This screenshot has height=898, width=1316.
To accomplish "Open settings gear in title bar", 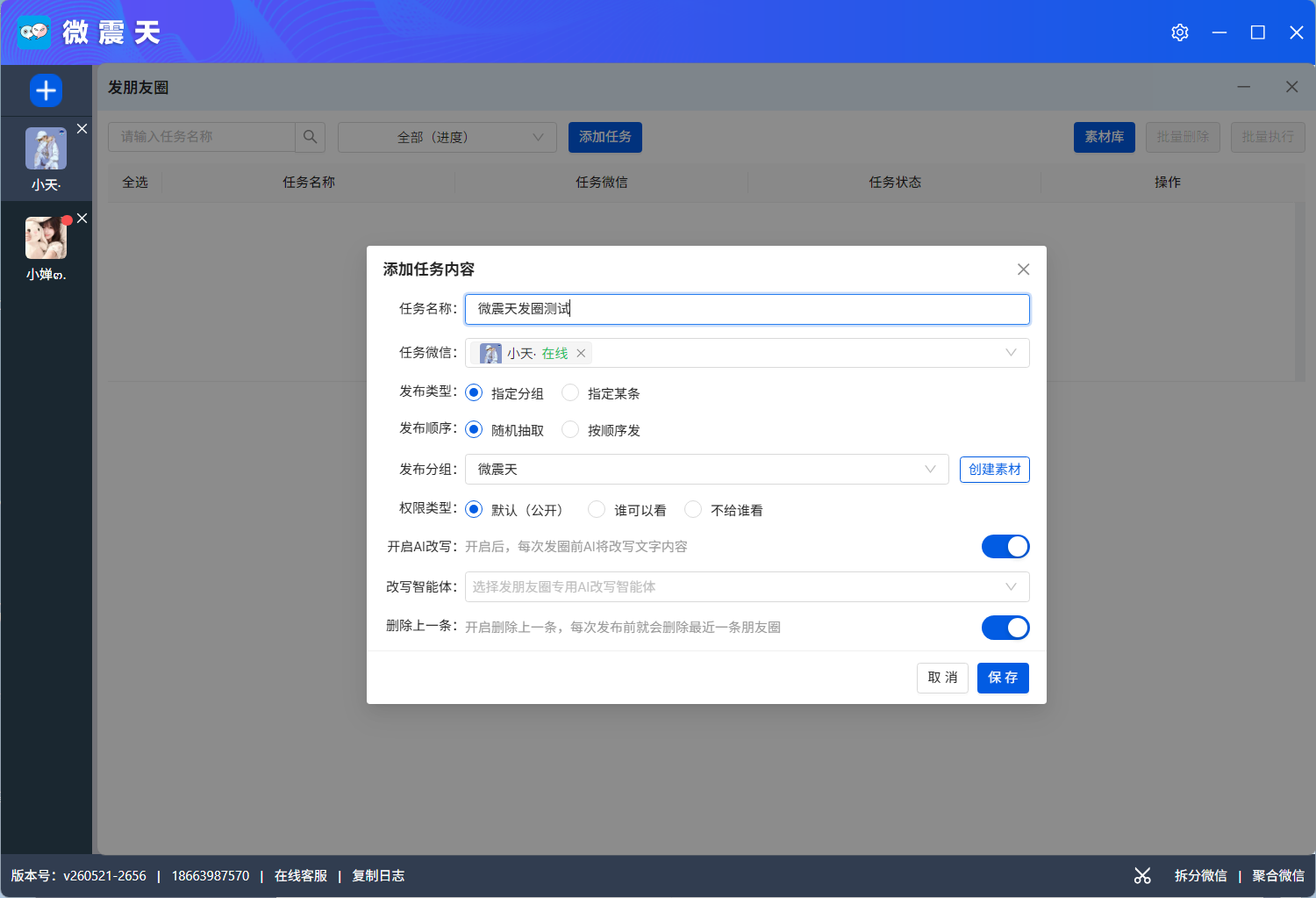I will [1180, 32].
